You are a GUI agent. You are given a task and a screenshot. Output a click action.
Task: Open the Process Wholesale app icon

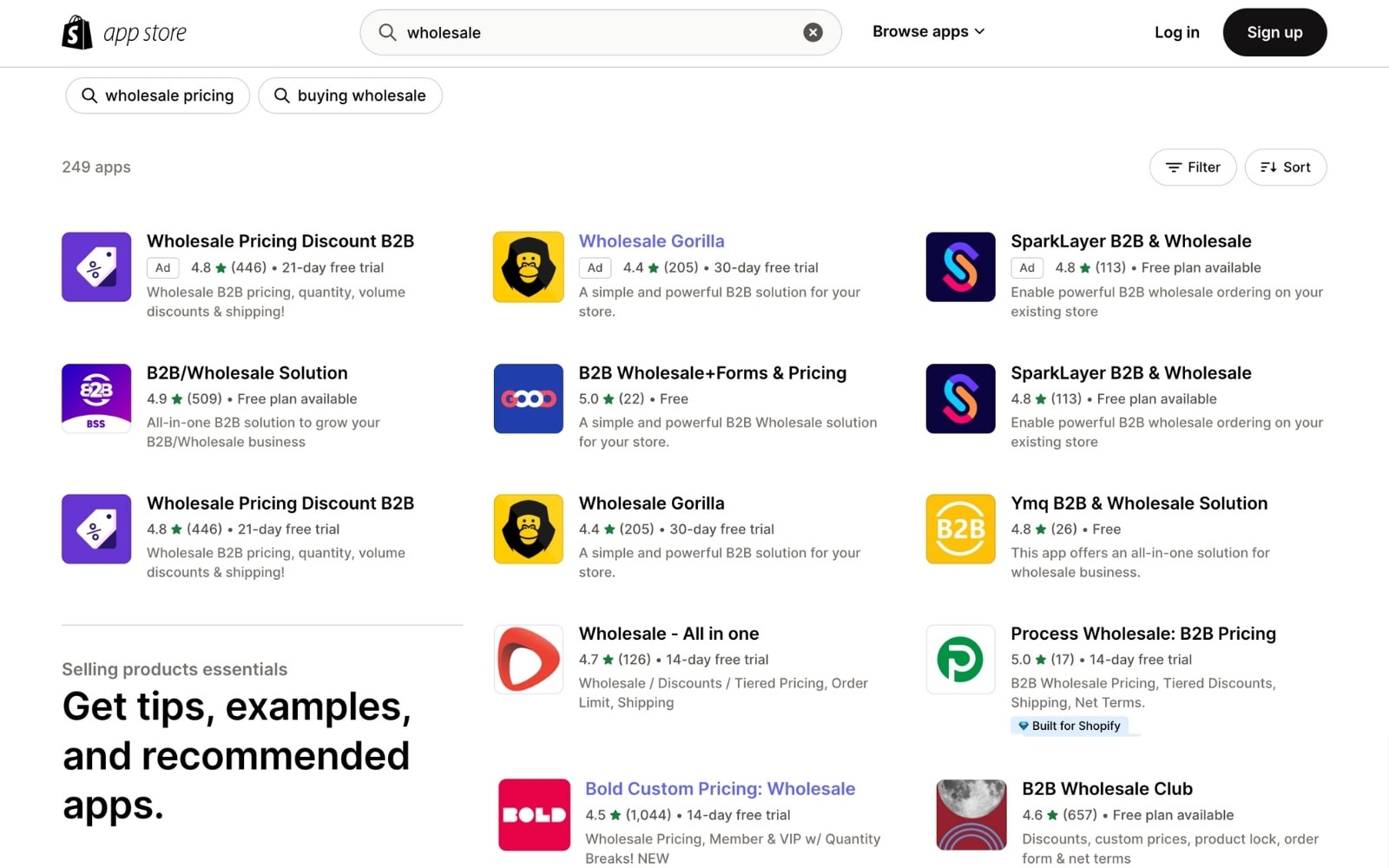[960, 659]
